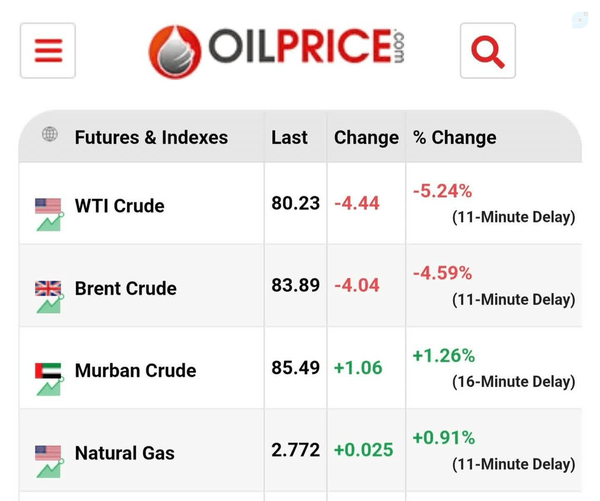Click the red search magnifier icon
Viewport: 600px width, 501px height.
point(488,51)
